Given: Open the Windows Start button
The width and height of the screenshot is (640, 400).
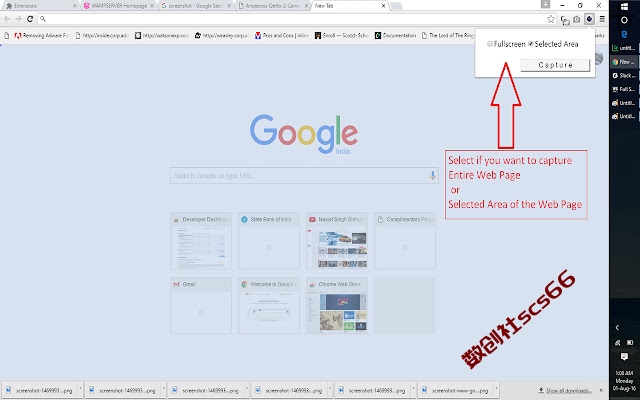Looking at the screenshot, I should click(624, 7).
